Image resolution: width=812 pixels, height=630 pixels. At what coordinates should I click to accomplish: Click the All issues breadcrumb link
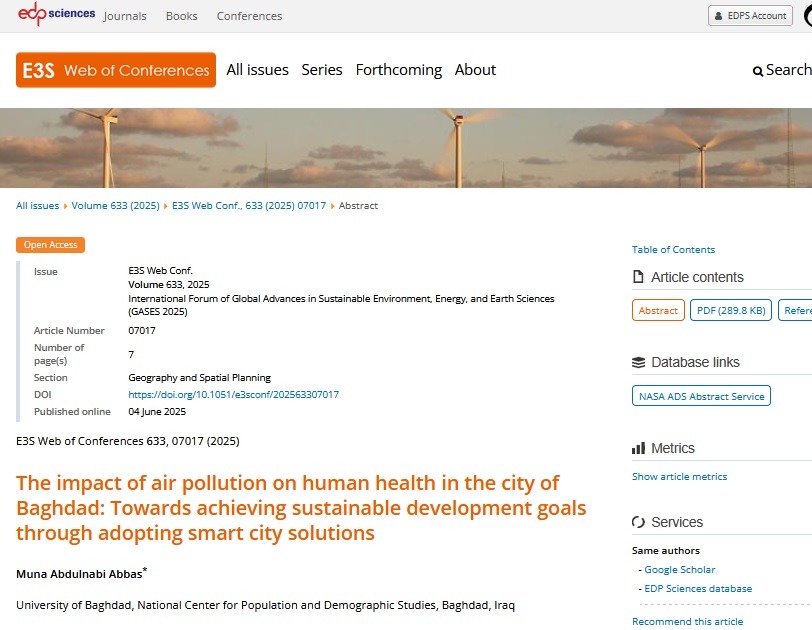37,206
